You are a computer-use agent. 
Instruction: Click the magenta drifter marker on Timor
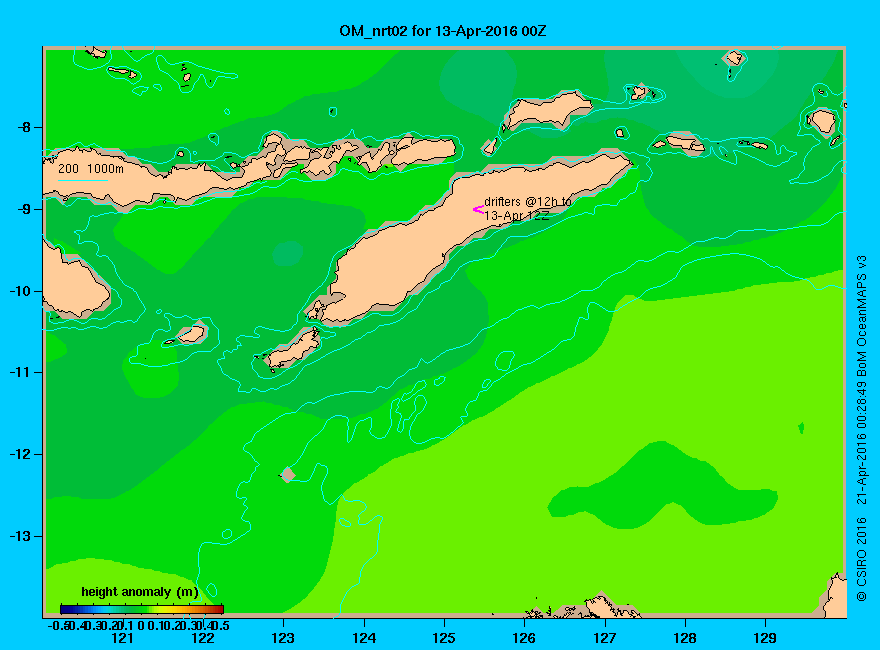point(478,209)
